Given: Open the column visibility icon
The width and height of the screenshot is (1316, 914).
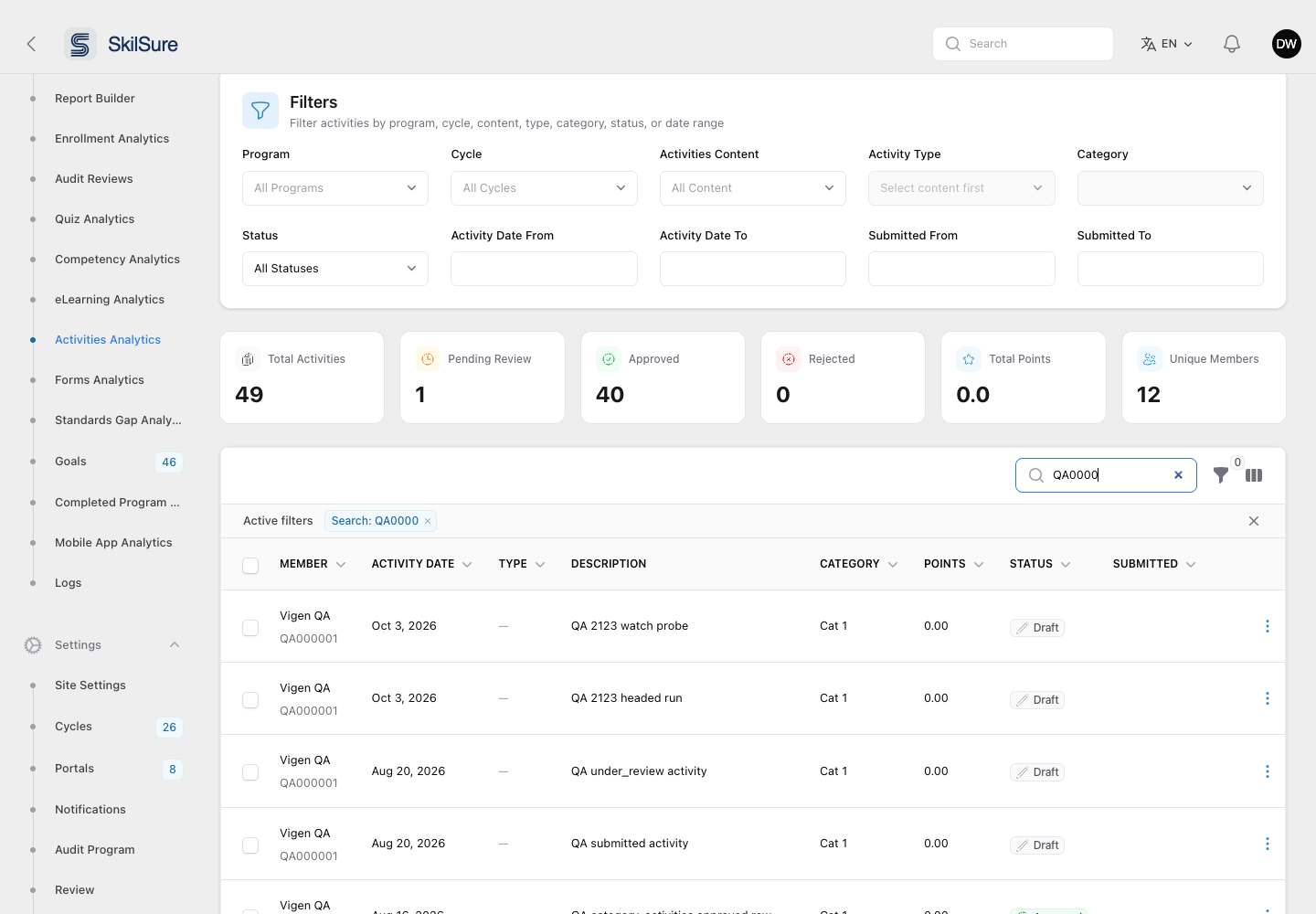Looking at the screenshot, I should pyautogui.click(x=1254, y=475).
